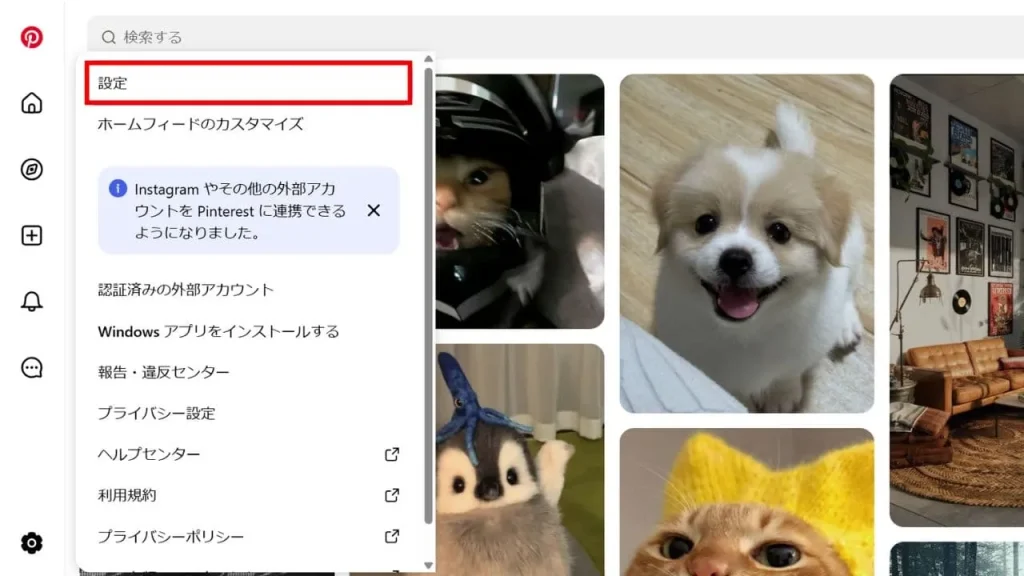Open the living room with posters pin
The image size is (1024, 576).
coord(957,300)
